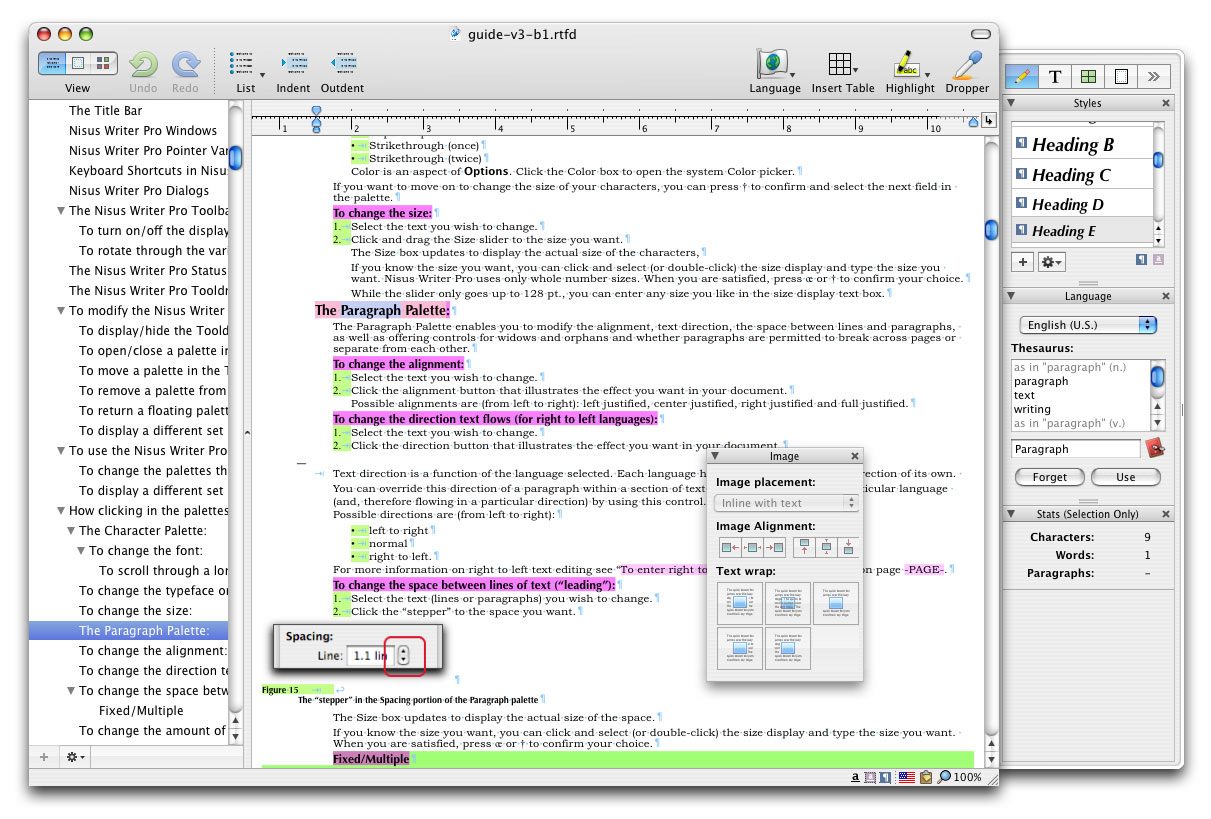This screenshot has height=819, width=1211.
Task: Choose the first Text wrap thumbnail
Action: point(740,603)
